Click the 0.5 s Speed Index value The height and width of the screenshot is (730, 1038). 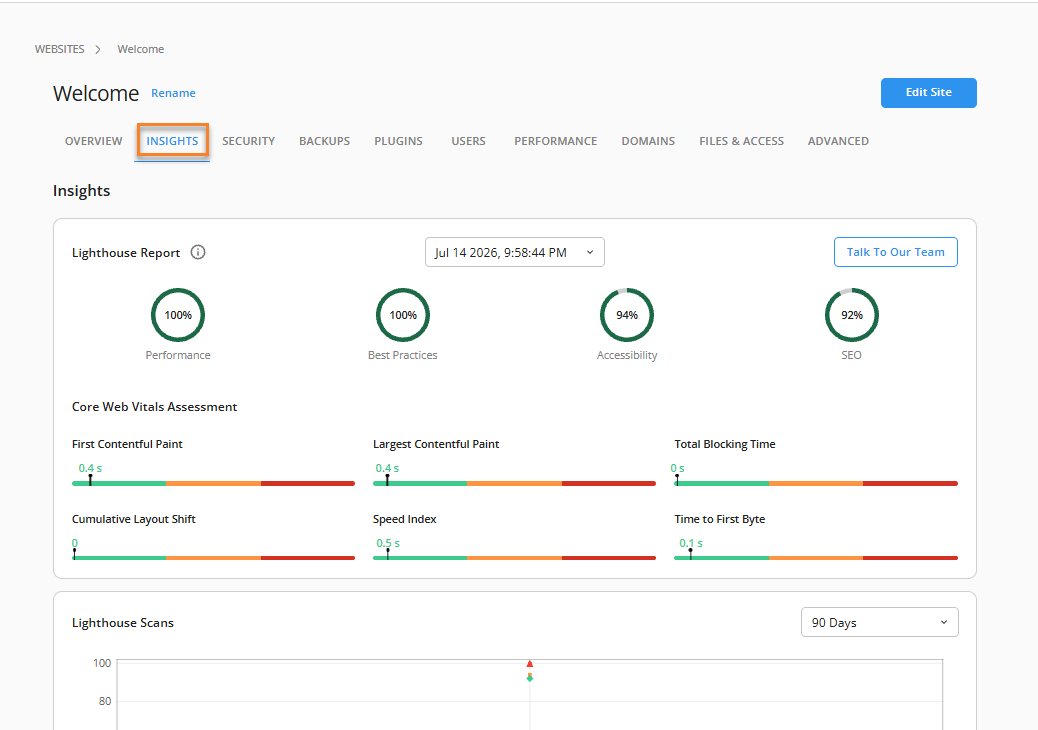pyautogui.click(x=388, y=543)
